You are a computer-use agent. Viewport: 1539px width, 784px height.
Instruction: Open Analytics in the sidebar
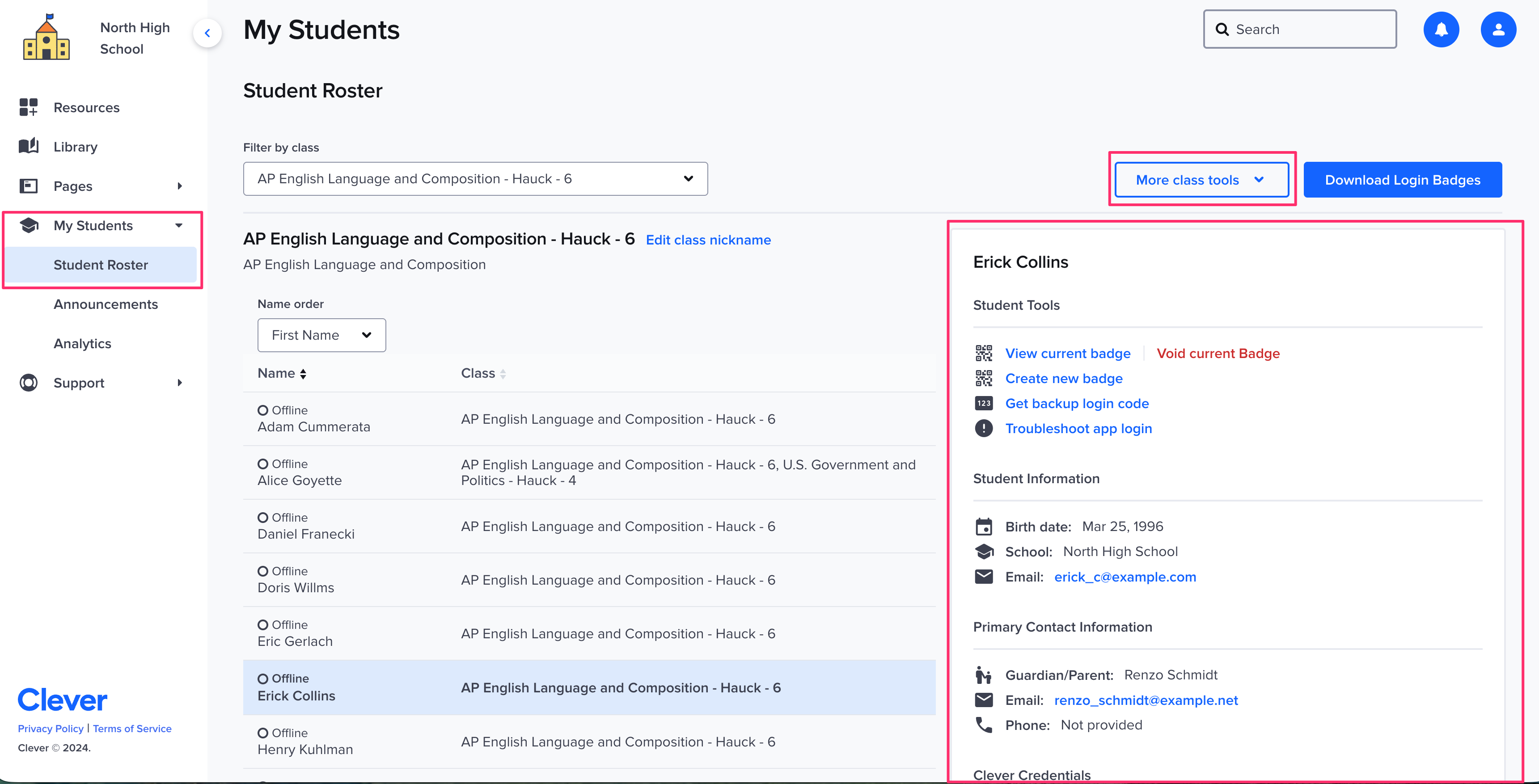pyautogui.click(x=82, y=343)
